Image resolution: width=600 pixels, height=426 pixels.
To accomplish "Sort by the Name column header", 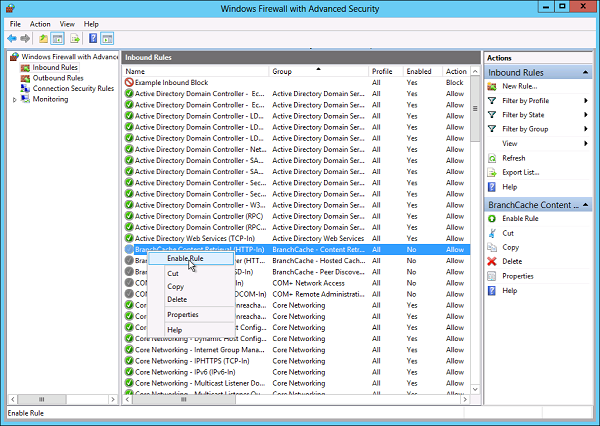I will tap(196, 72).
